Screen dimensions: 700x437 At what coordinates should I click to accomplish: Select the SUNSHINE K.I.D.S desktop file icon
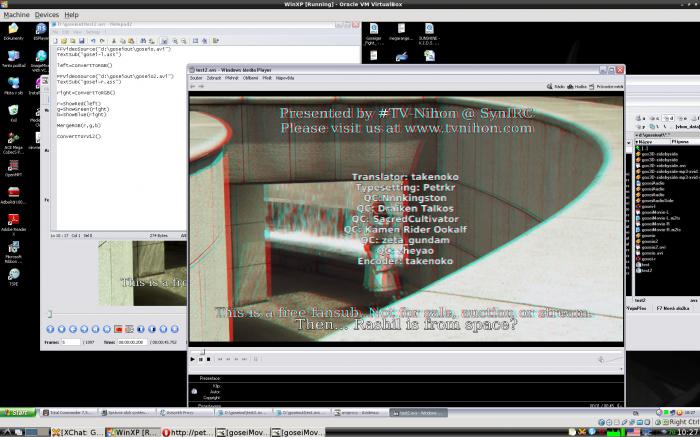point(429,34)
